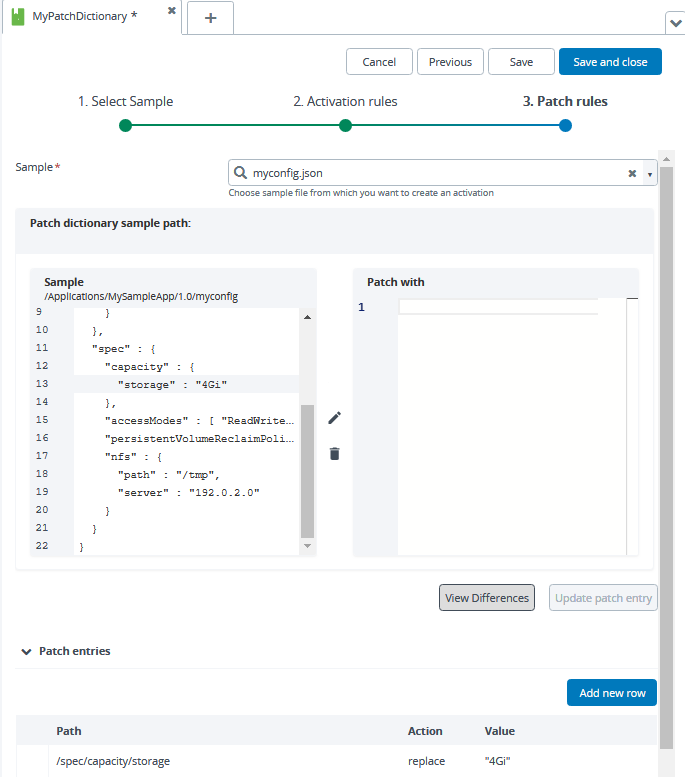Viewport: 685px width, 777px height.
Task: Close the MyPatchDictionary tab
Action: tap(171, 10)
